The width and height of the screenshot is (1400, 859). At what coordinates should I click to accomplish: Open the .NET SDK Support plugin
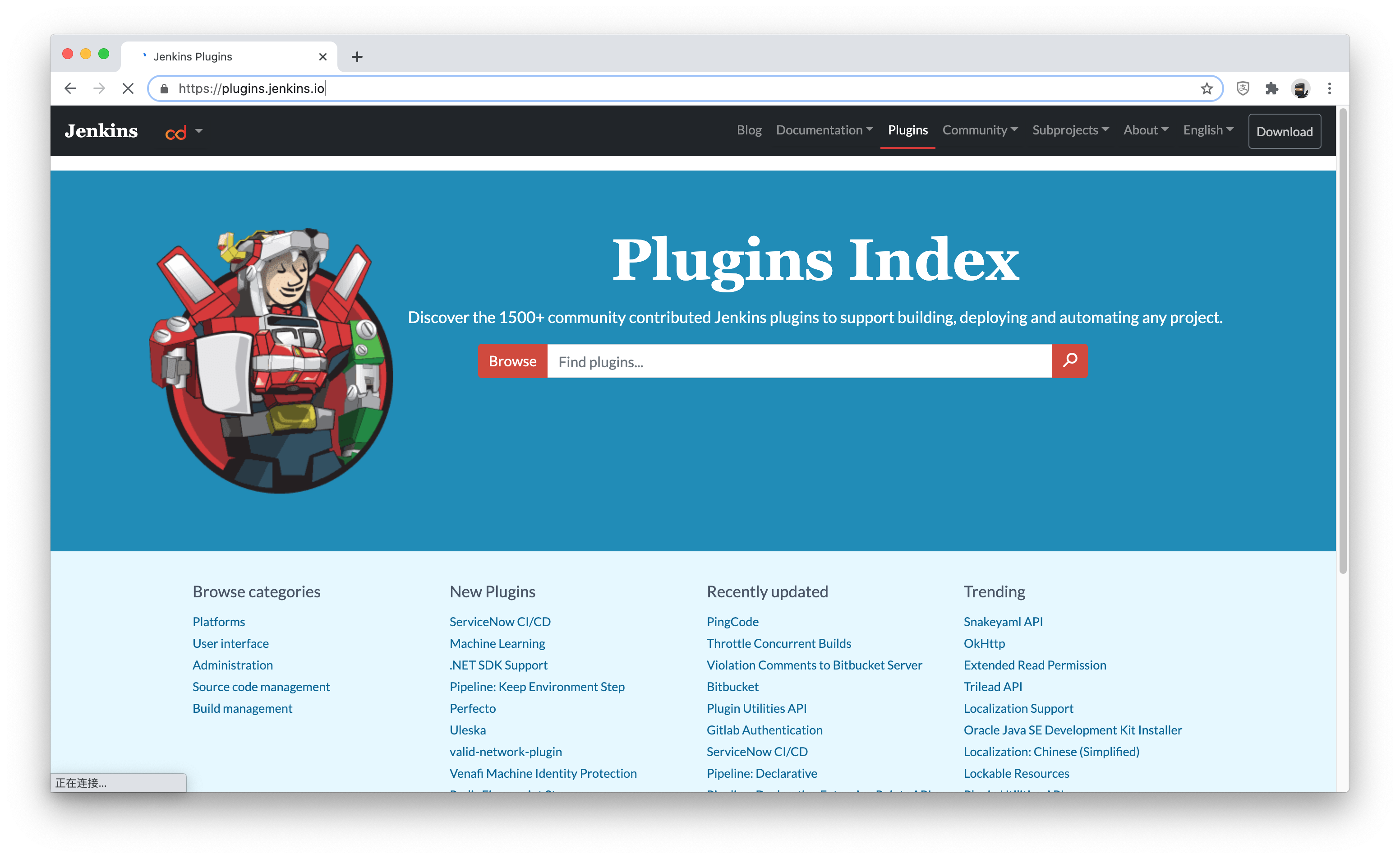point(498,665)
